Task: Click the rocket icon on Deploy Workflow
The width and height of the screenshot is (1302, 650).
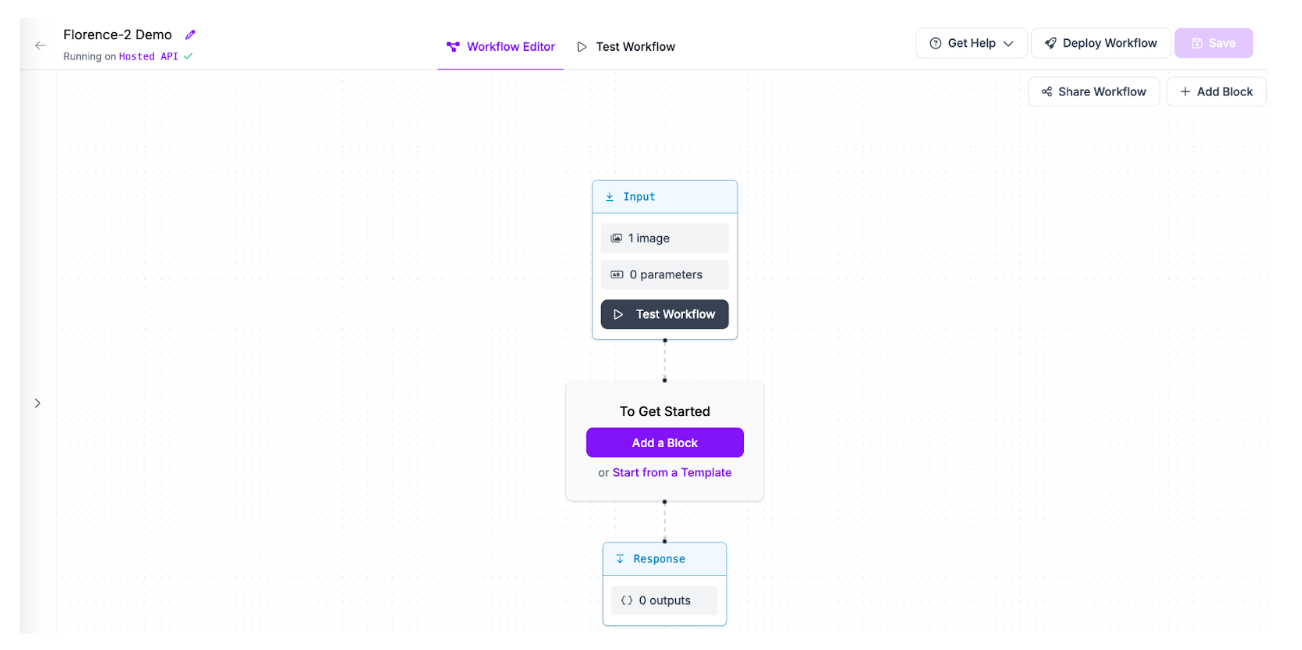Action: pos(1050,43)
